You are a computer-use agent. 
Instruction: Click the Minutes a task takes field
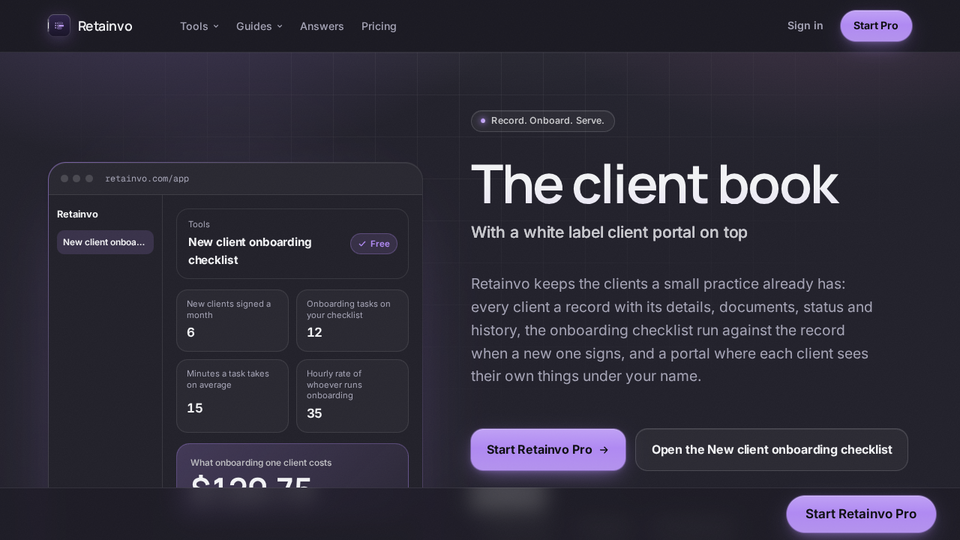pyautogui.click(x=232, y=396)
